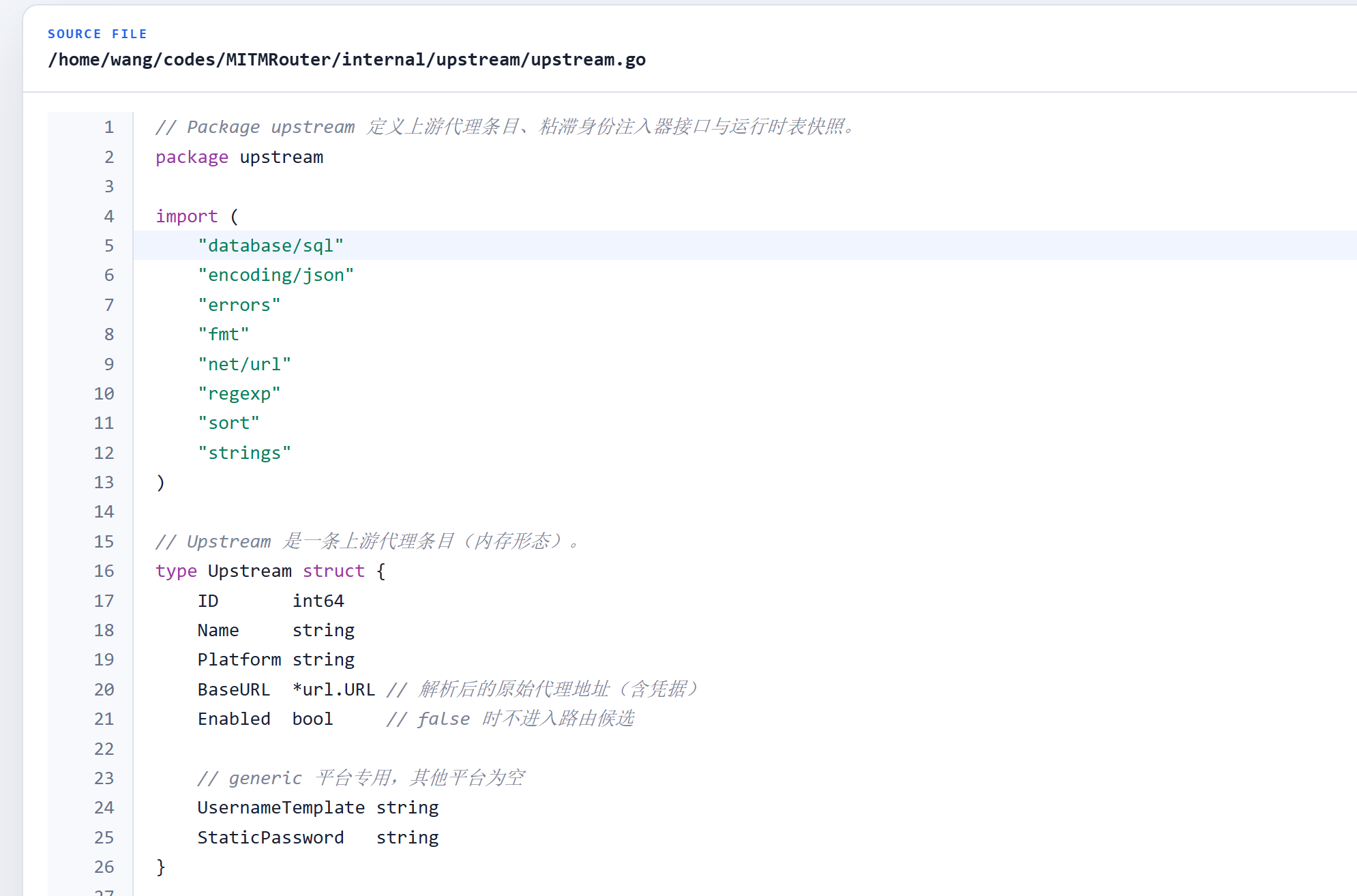Select the "package upstream" declaration line
Screen dimensions: 1357x896
[x=239, y=157]
